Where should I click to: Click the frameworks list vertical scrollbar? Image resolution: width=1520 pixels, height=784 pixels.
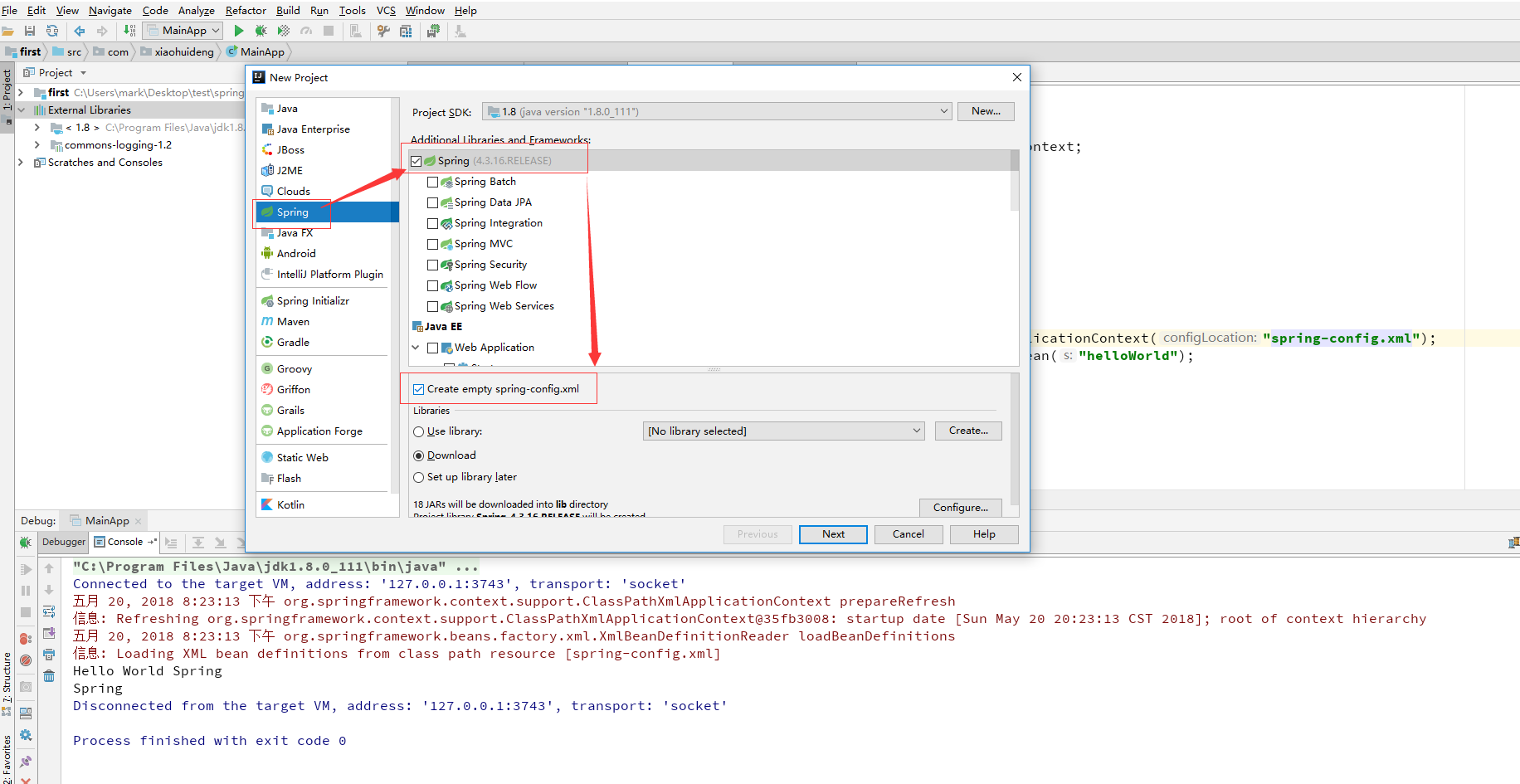[x=1015, y=181]
